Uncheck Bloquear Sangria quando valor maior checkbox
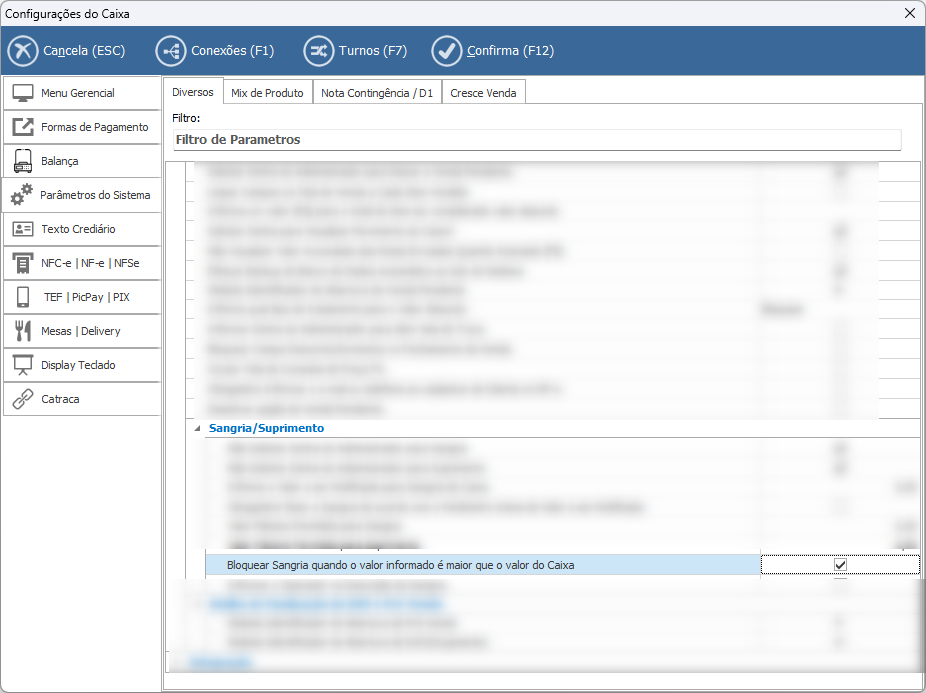This screenshot has height=693, width=926. point(840,565)
